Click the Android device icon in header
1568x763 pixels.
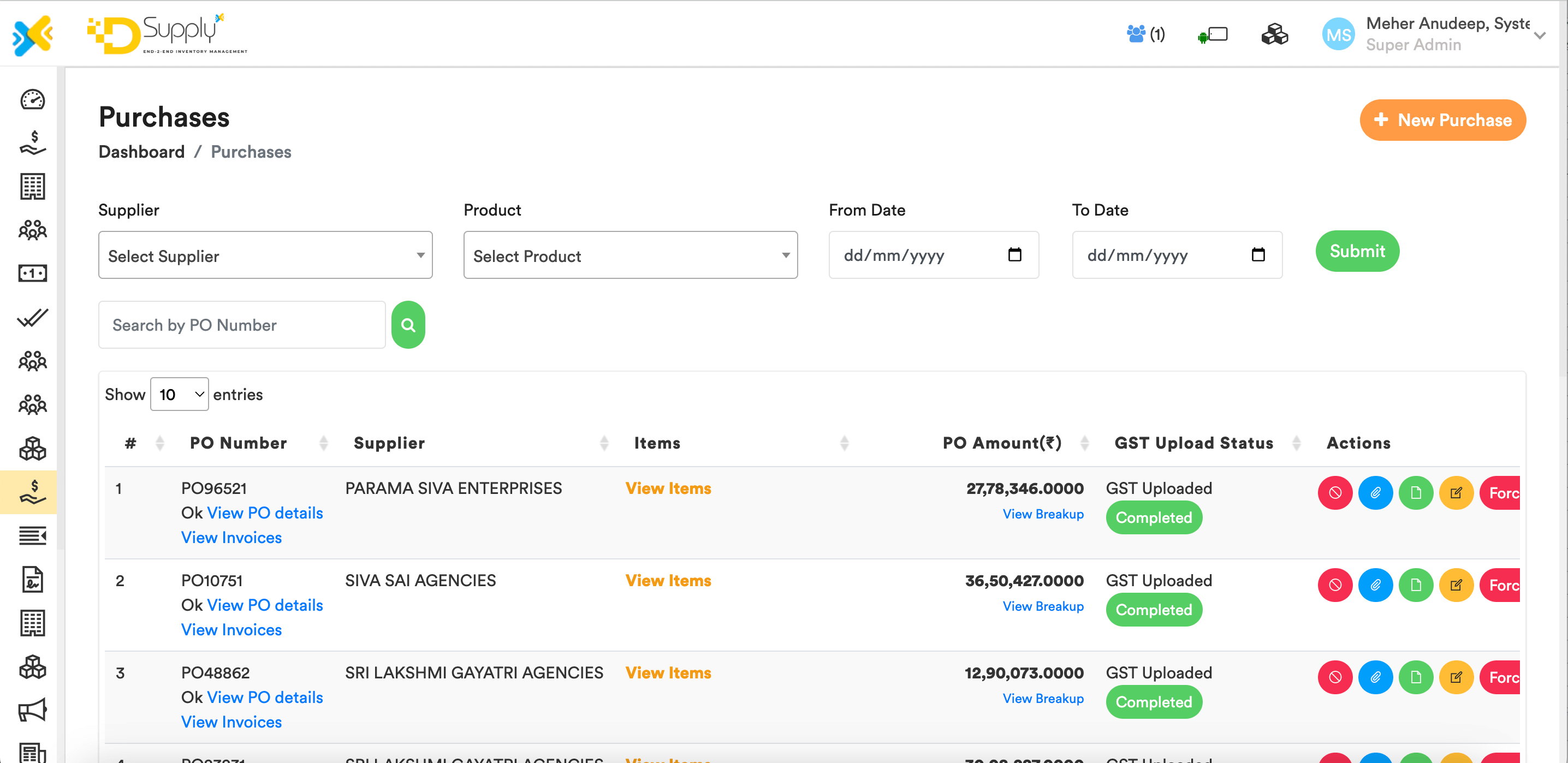tap(1213, 35)
